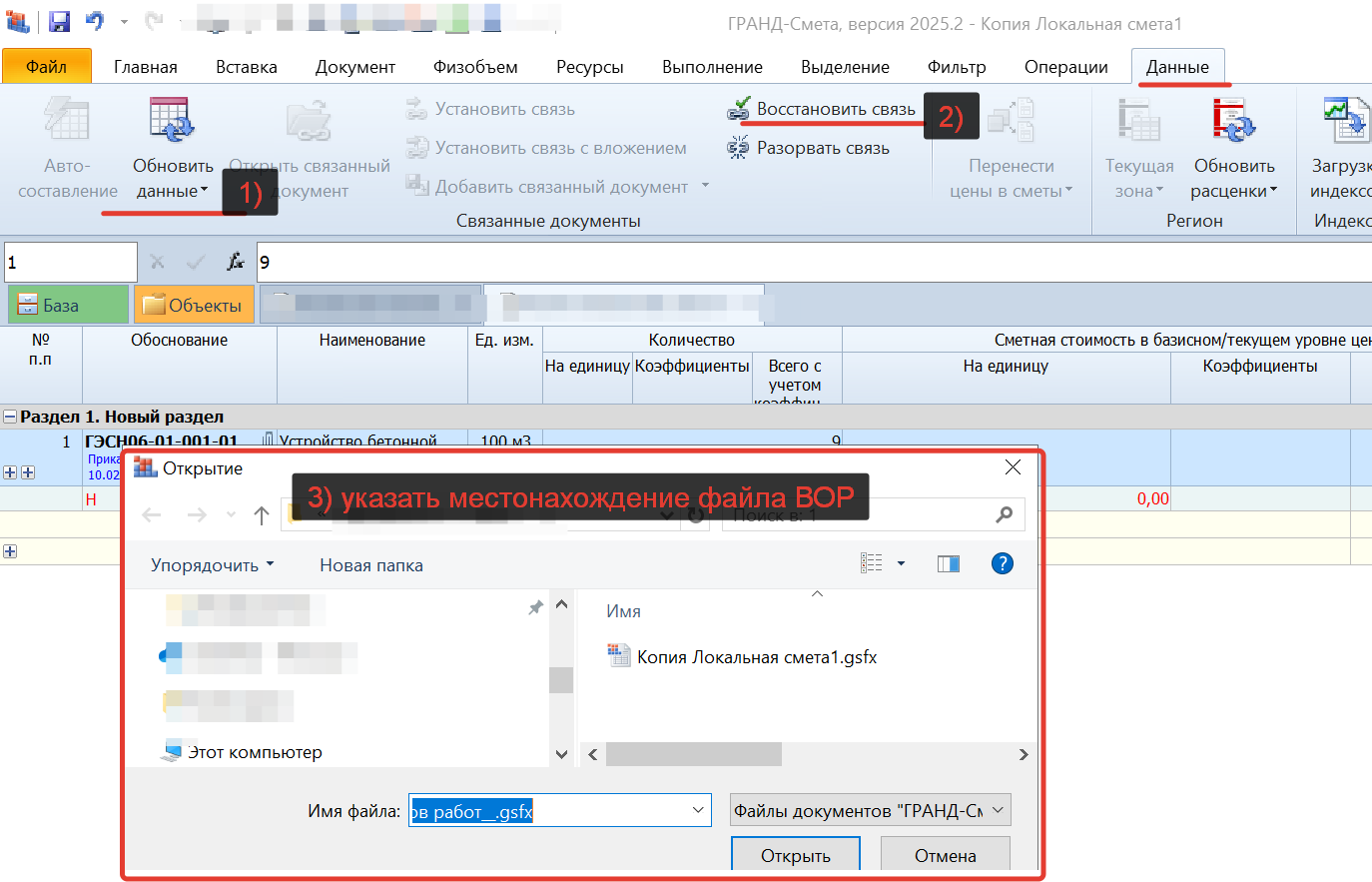Click the Объекты button
The width and height of the screenshot is (1372, 882).
(194, 305)
